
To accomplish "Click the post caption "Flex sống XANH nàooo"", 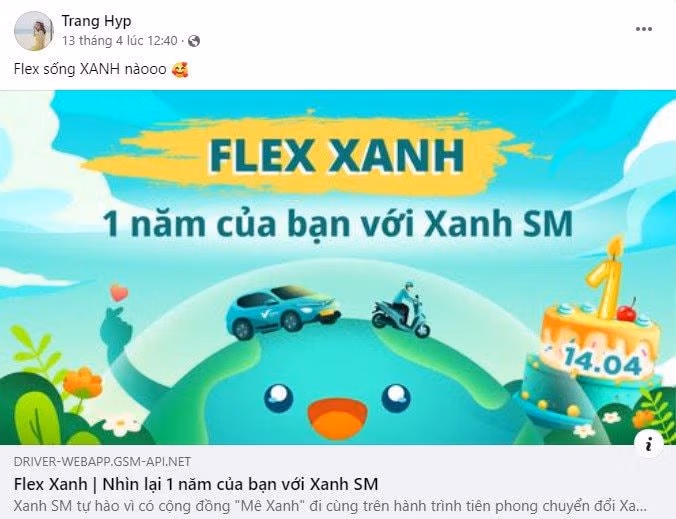I will click(90, 69).
